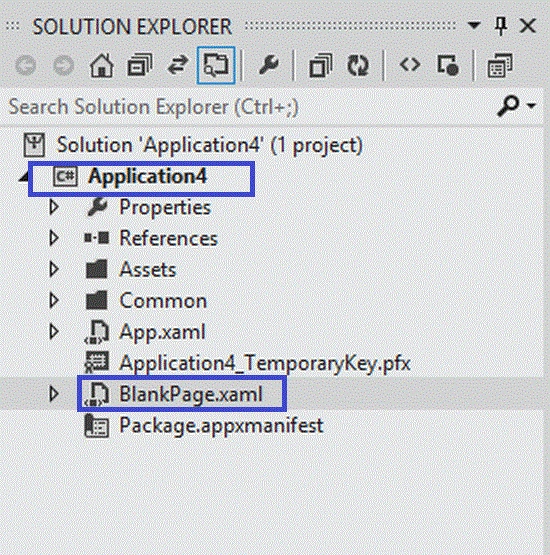Screen dimensions: 550x555
Task: Open Properties using the wrench toolbar icon
Action: point(269,65)
